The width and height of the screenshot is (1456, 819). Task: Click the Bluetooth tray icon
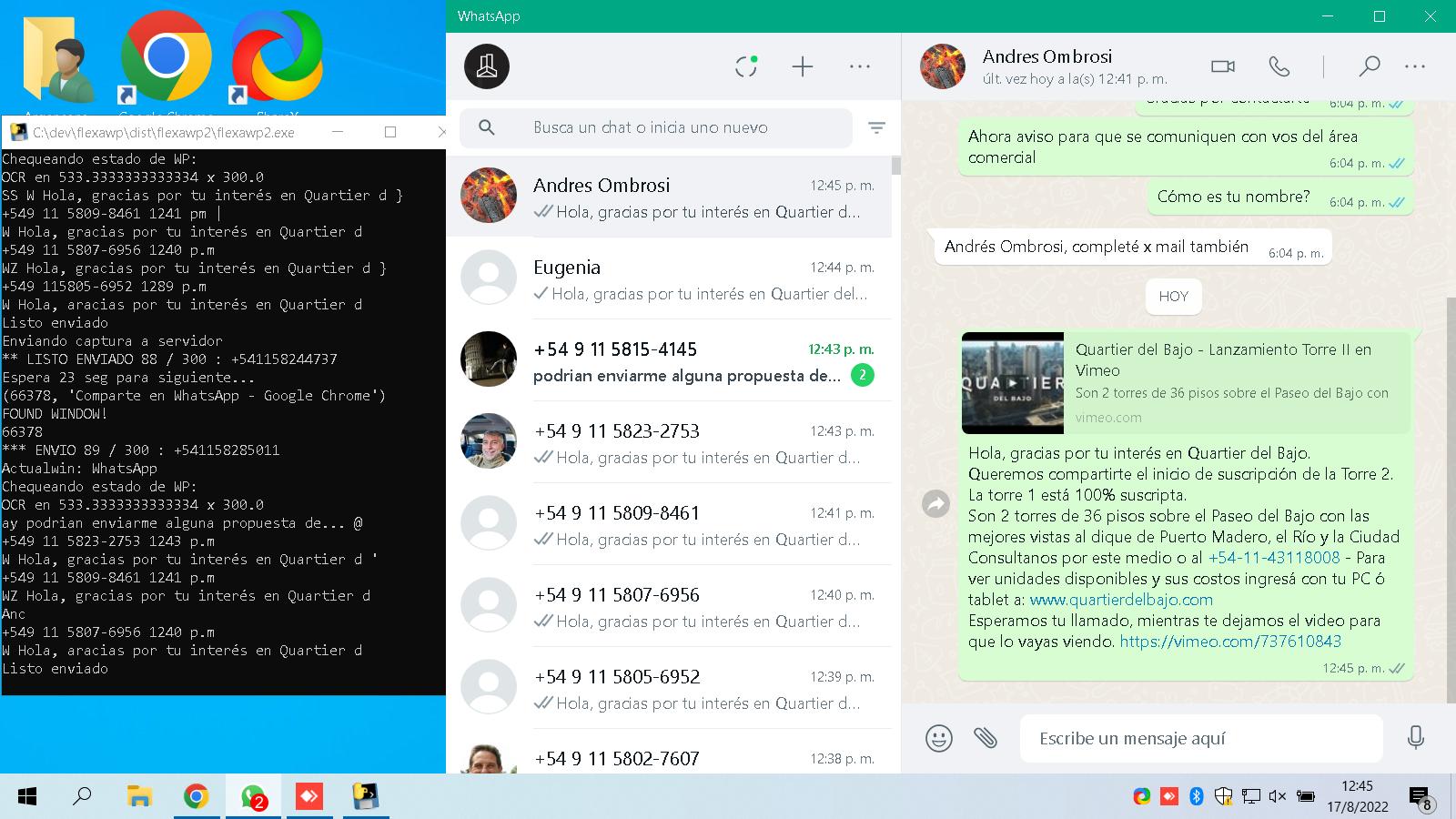1197,797
